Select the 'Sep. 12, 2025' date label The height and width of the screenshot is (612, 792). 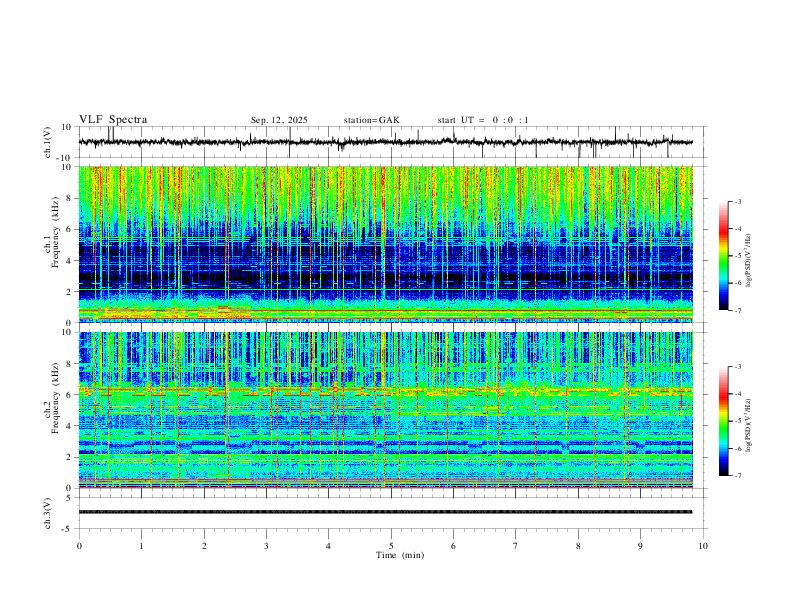point(279,120)
